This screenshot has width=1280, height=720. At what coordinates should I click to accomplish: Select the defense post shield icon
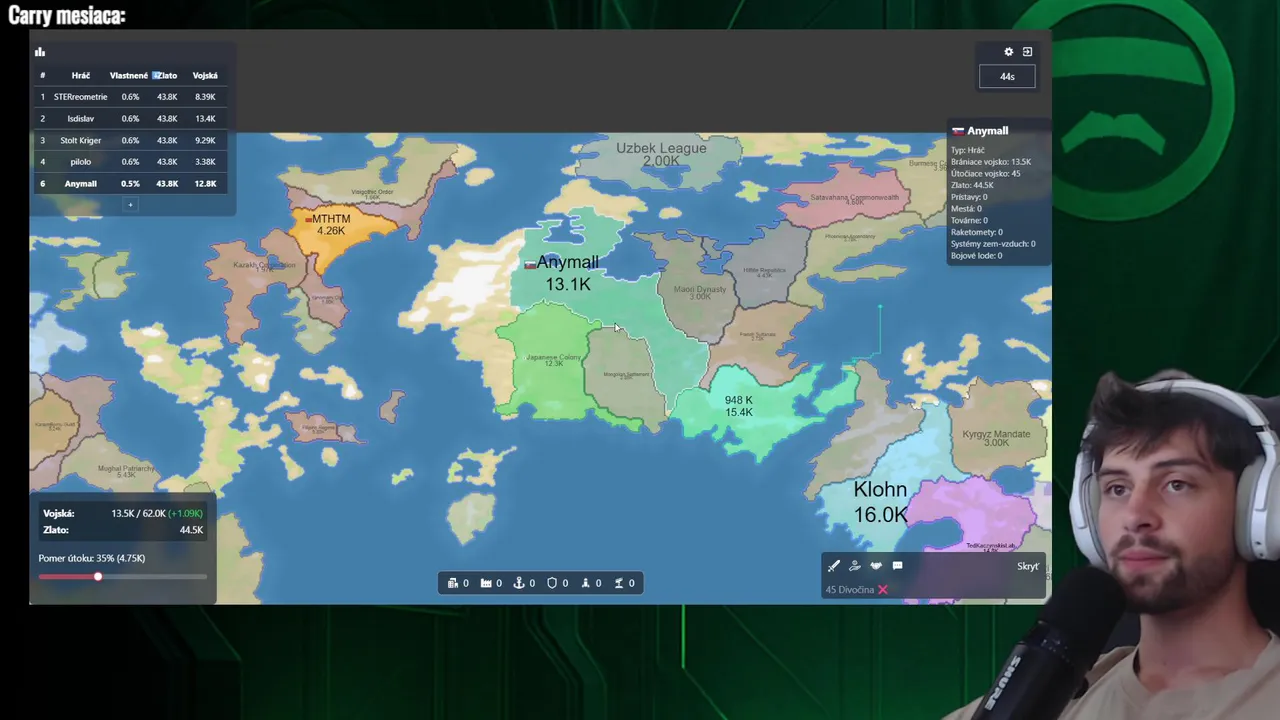coord(552,583)
